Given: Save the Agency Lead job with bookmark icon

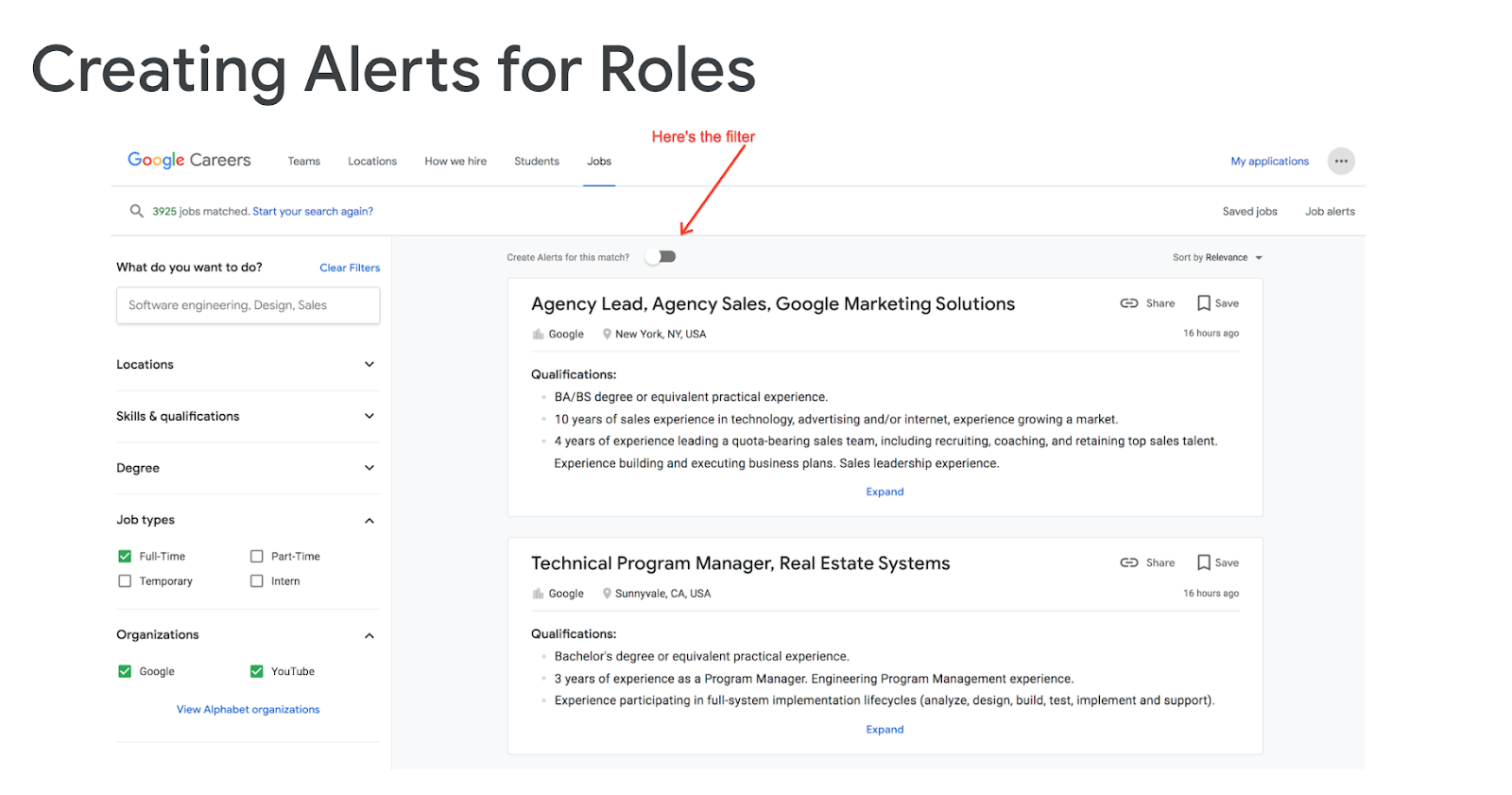Looking at the screenshot, I should [x=1204, y=303].
